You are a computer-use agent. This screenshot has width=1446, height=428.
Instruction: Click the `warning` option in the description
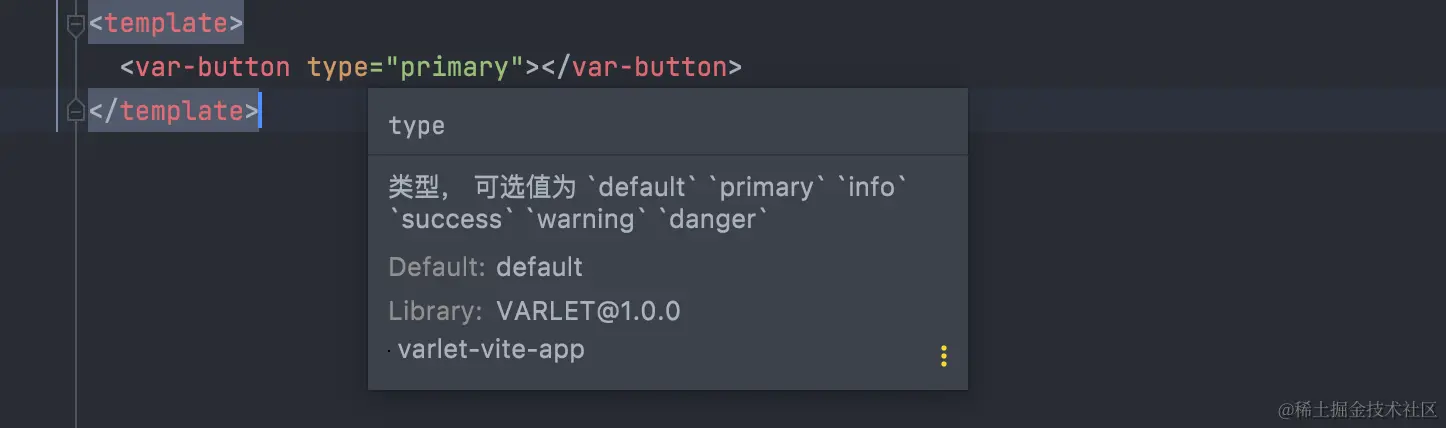586,218
